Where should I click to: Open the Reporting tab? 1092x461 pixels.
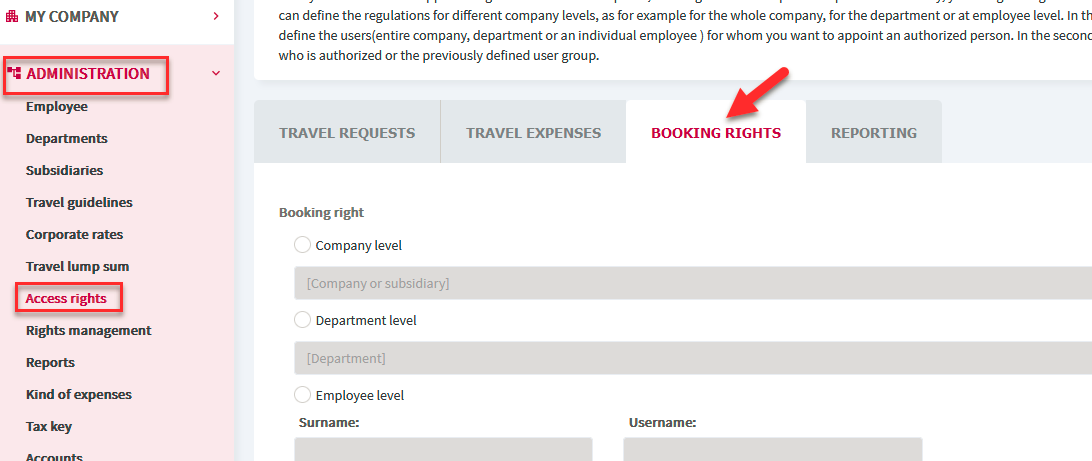(874, 133)
